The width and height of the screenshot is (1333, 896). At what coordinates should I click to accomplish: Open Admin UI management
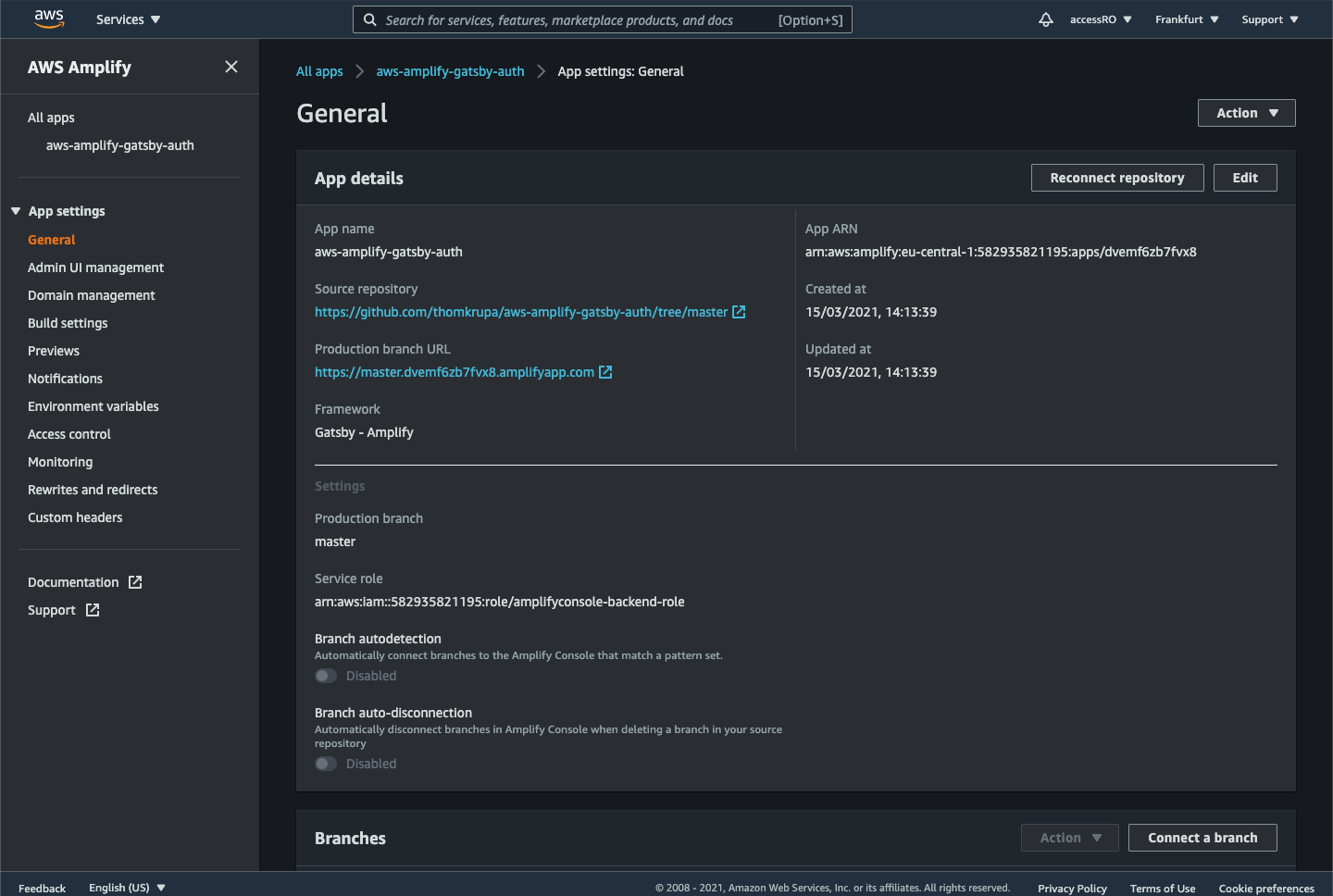coord(95,268)
